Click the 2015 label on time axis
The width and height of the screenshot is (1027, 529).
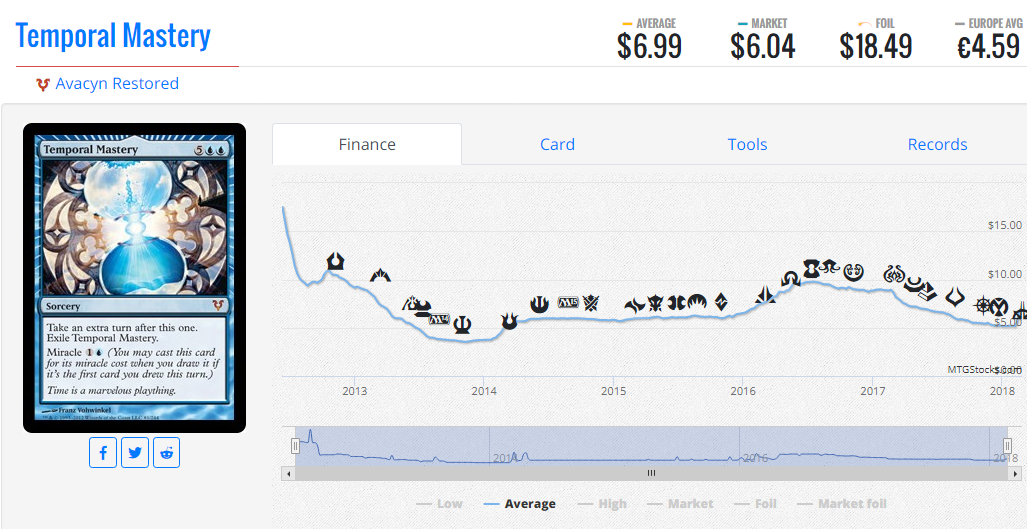click(613, 392)
